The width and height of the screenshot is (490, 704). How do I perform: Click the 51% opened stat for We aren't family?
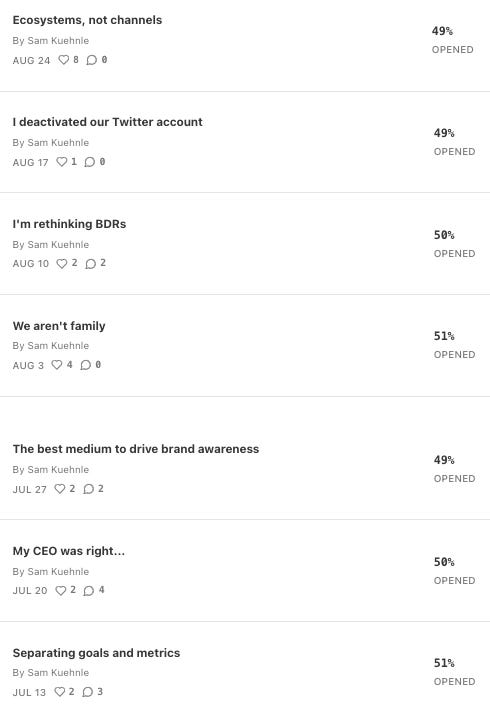(x=454, y=345)
